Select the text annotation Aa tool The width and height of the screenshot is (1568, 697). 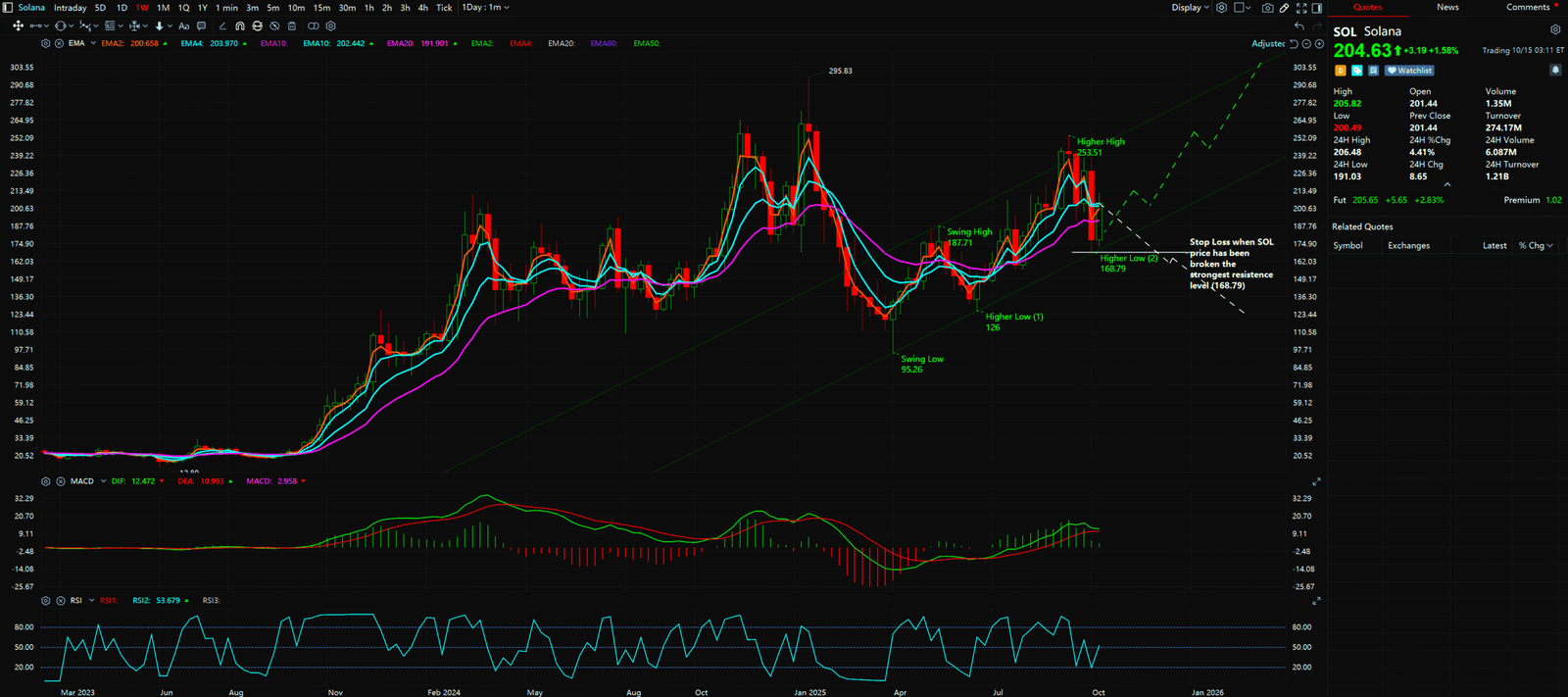tap(183, 26)
